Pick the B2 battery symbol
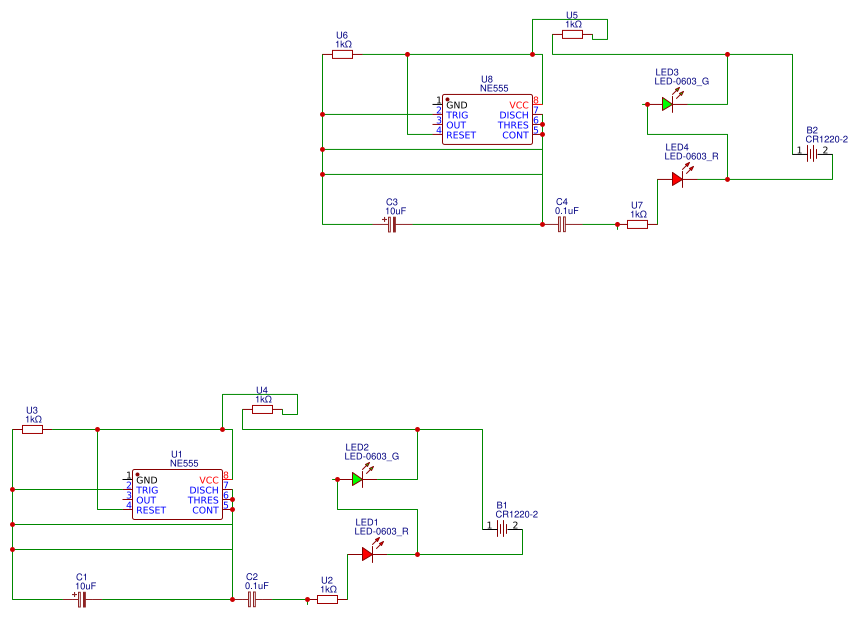Screen dimensions: 858x617 (x=812, y=154)
